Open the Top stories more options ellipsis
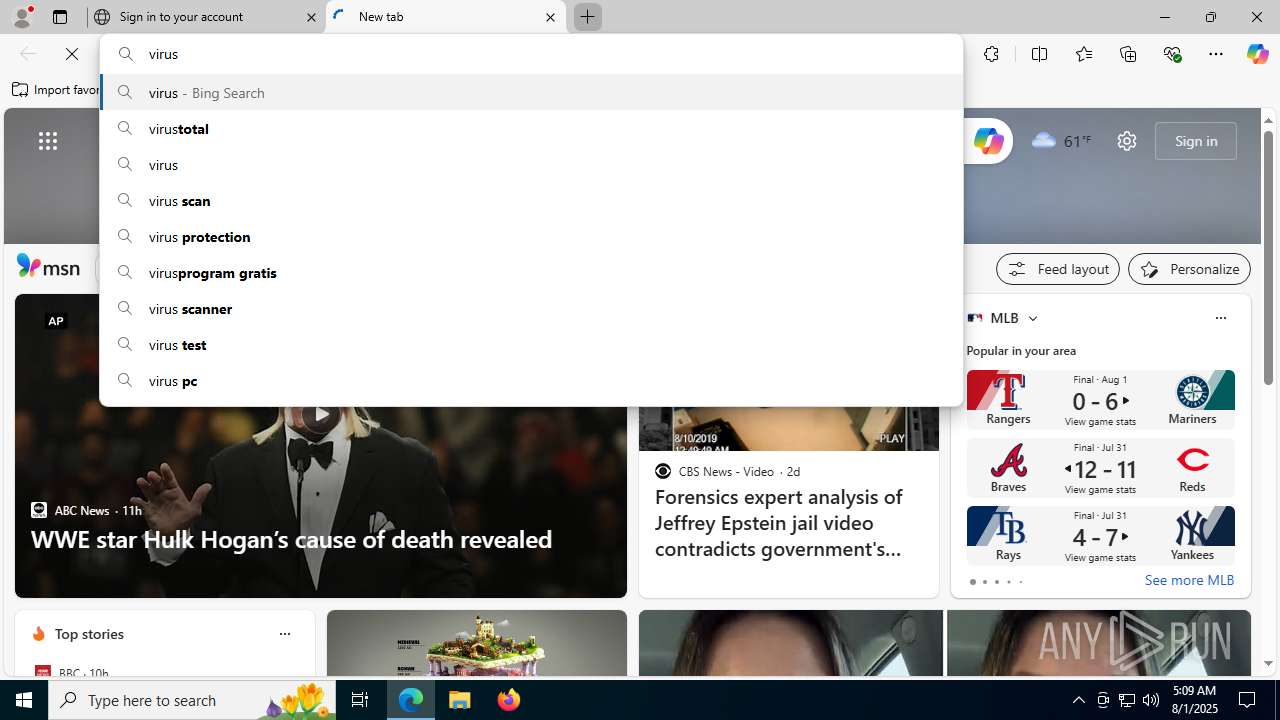1280x720 pixels. (x=284, y=634)
